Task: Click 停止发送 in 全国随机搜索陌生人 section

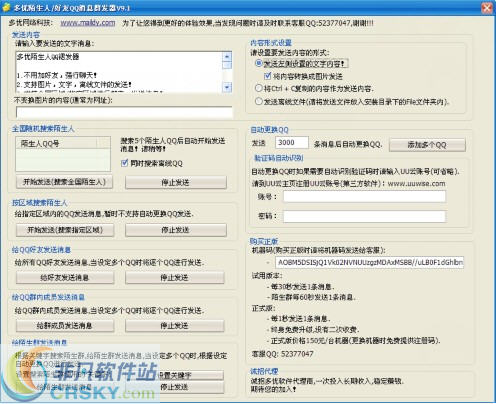Action: point(176,183)
